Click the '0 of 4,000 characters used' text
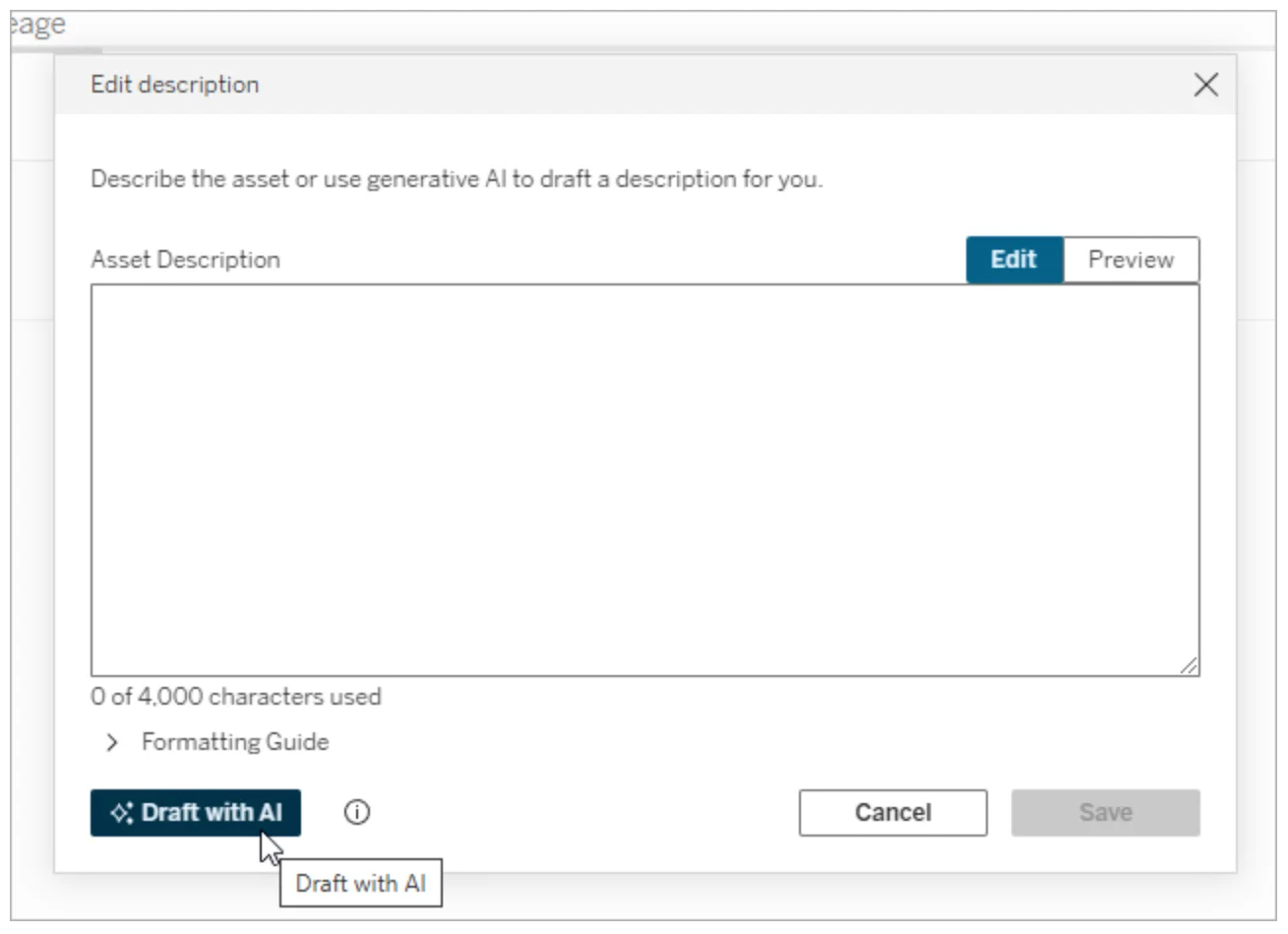 click(x=236, y=697)
